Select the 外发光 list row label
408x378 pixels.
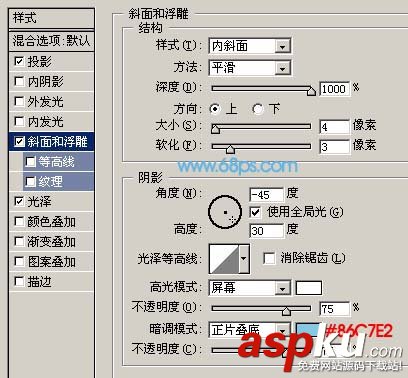(46, 101)
